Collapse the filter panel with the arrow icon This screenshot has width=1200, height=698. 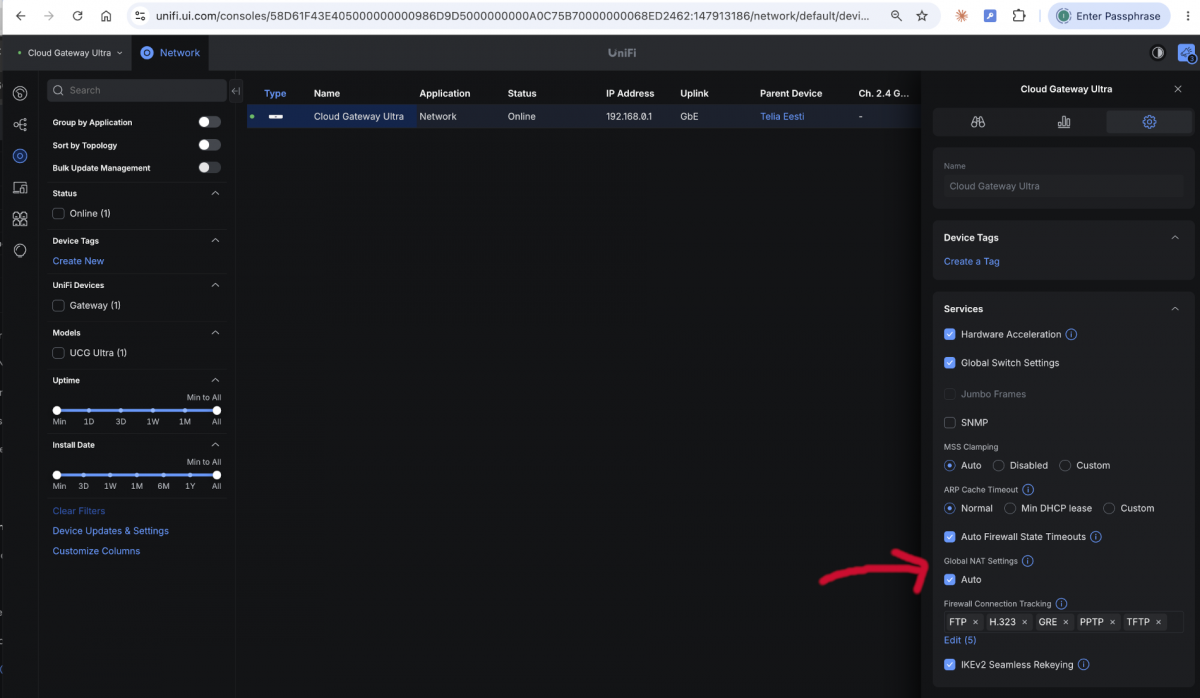pos(235,91)
